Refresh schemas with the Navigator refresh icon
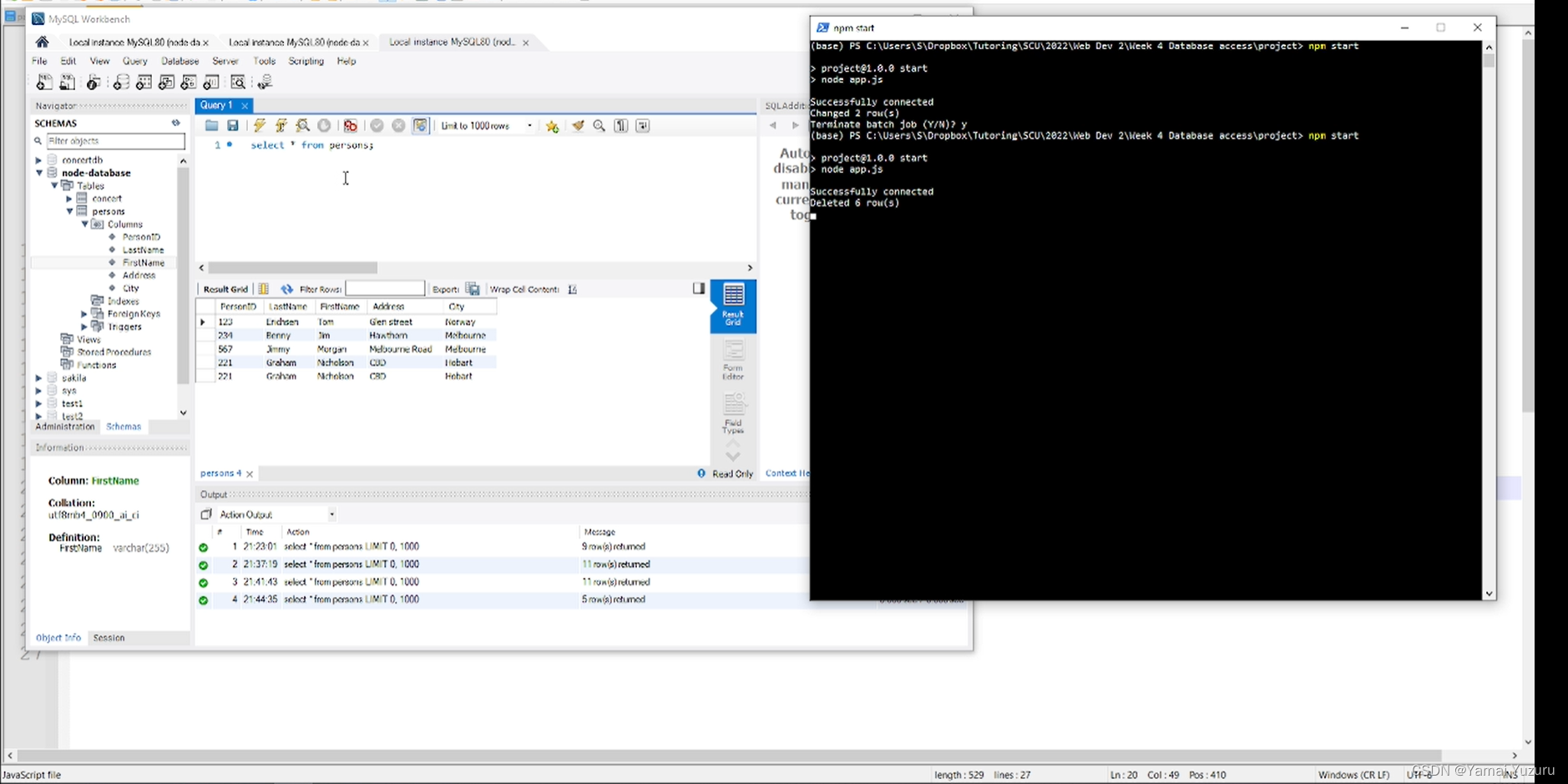Image resolution: width=1568 pixels, height=784 pixels. click(175, 123)
